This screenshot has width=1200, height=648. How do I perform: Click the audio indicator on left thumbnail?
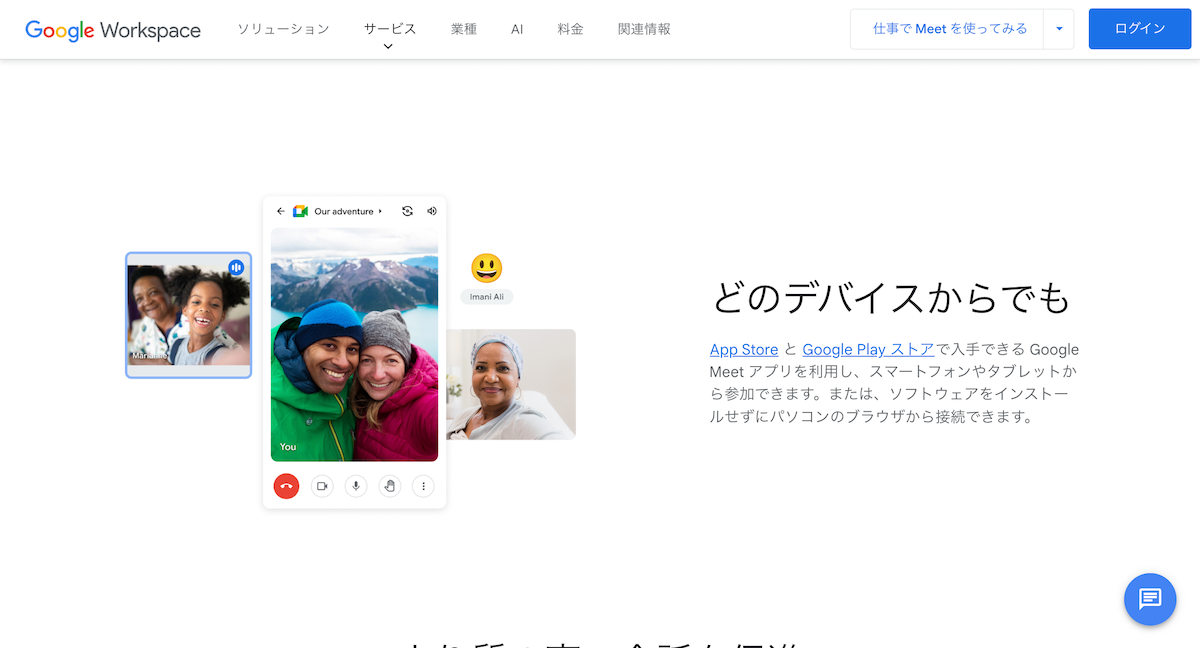pos(236,267)
